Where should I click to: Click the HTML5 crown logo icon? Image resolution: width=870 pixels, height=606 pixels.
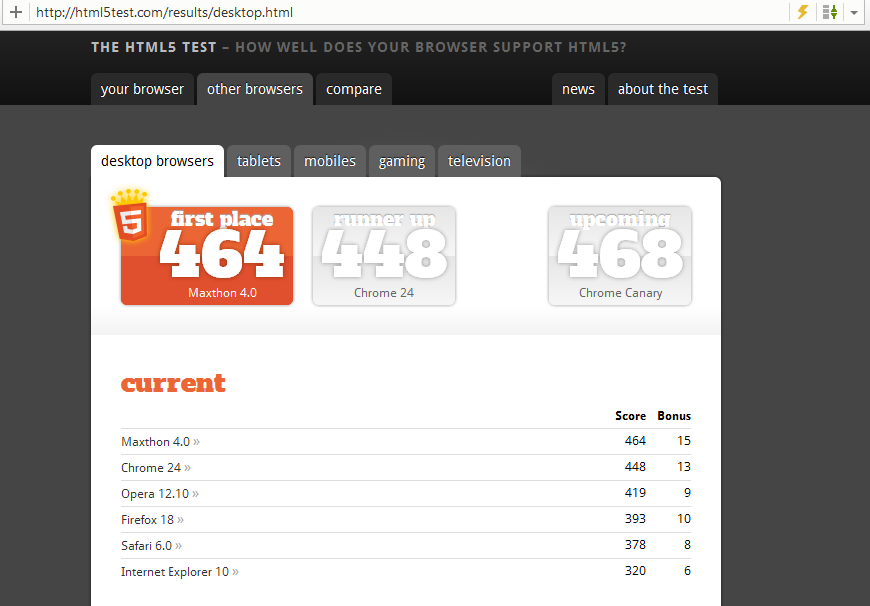pos(130,215)
